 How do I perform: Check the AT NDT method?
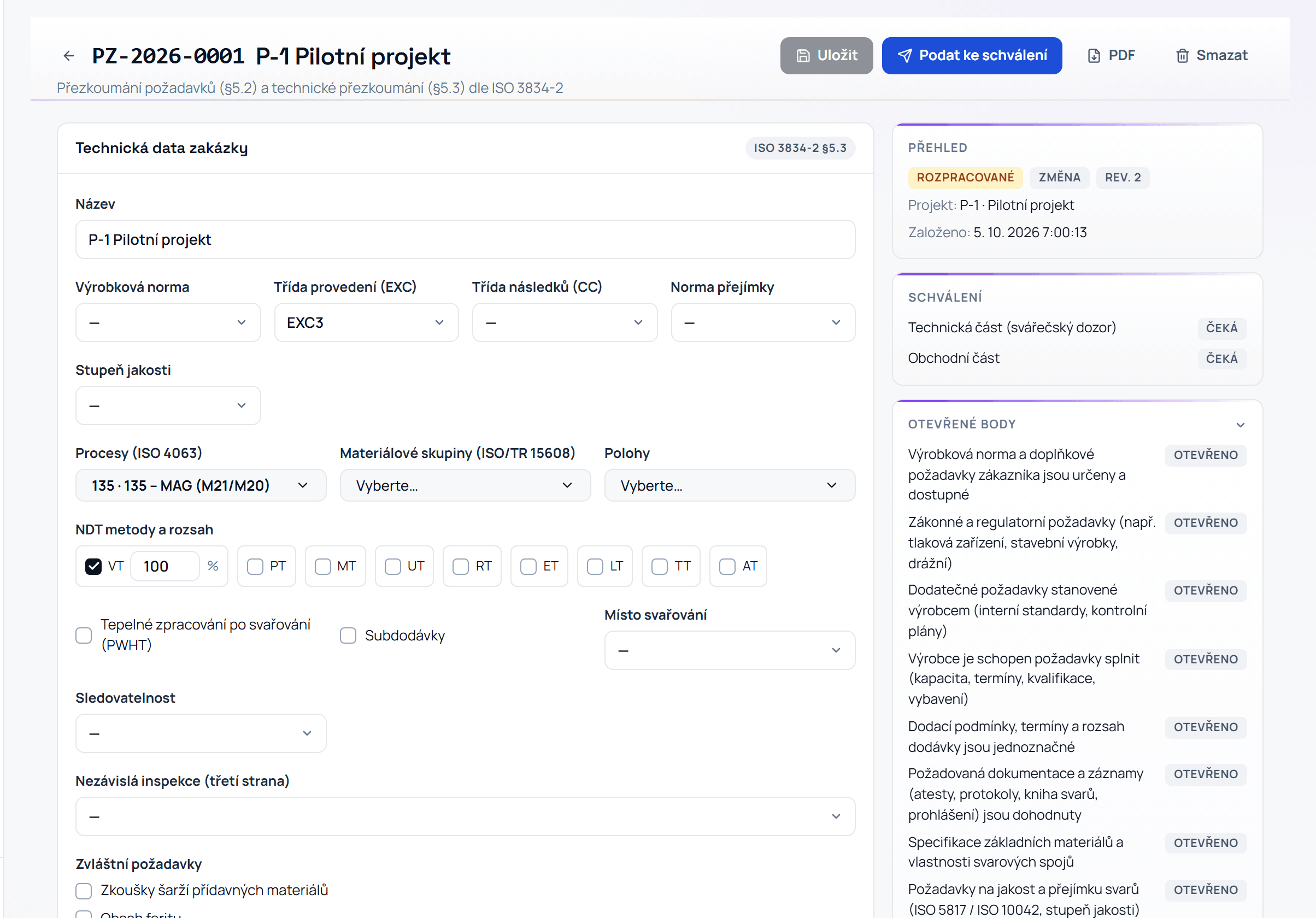[727, 566]
